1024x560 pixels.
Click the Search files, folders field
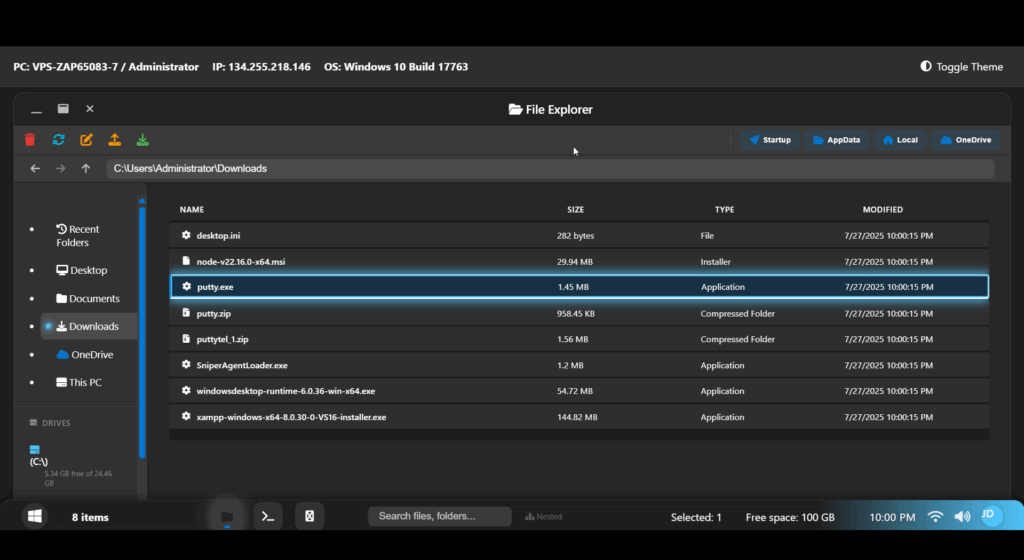439,517
